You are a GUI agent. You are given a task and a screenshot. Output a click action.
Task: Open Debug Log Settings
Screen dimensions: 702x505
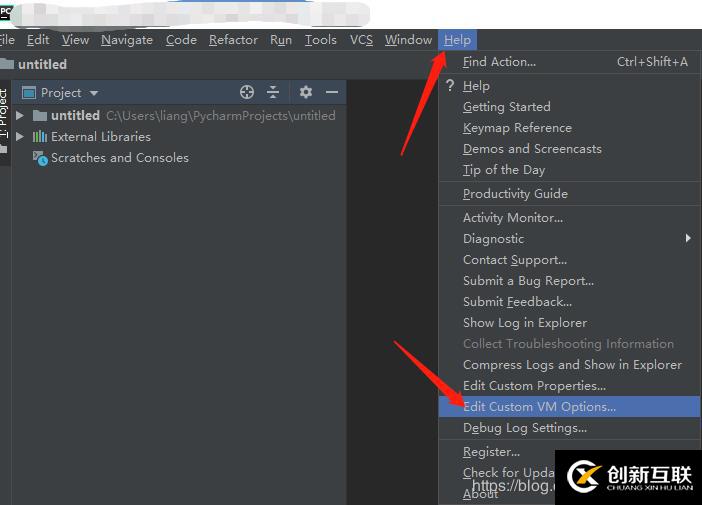point(569,428)
